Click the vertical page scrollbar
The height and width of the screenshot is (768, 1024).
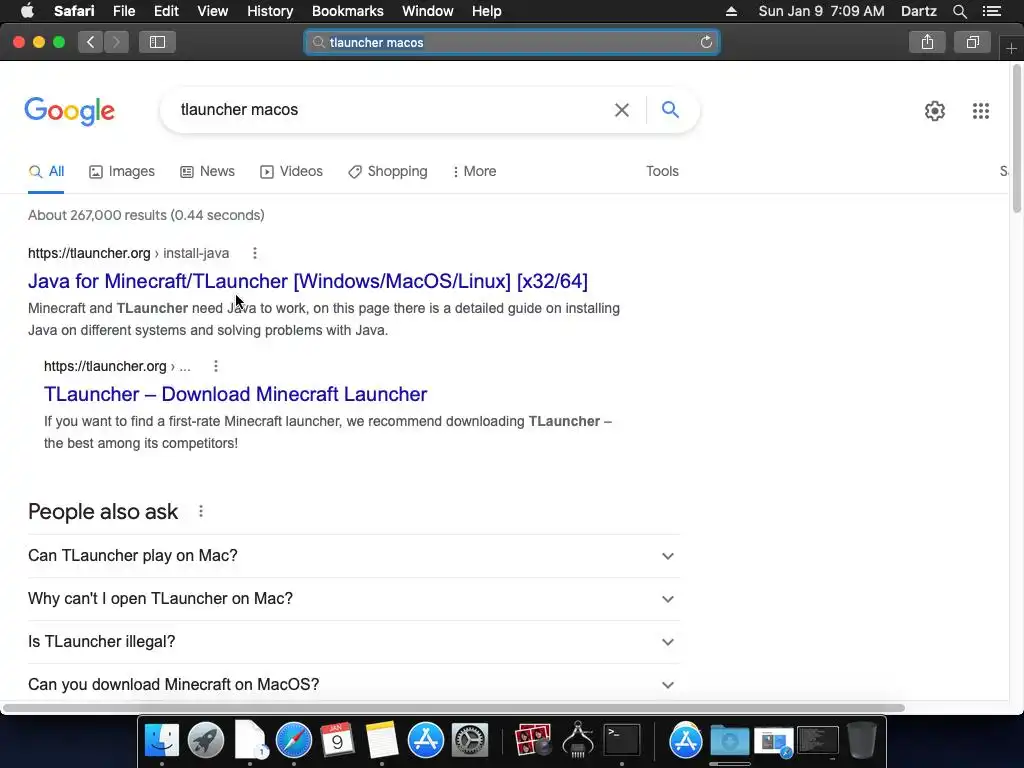tap(1016, 139)
